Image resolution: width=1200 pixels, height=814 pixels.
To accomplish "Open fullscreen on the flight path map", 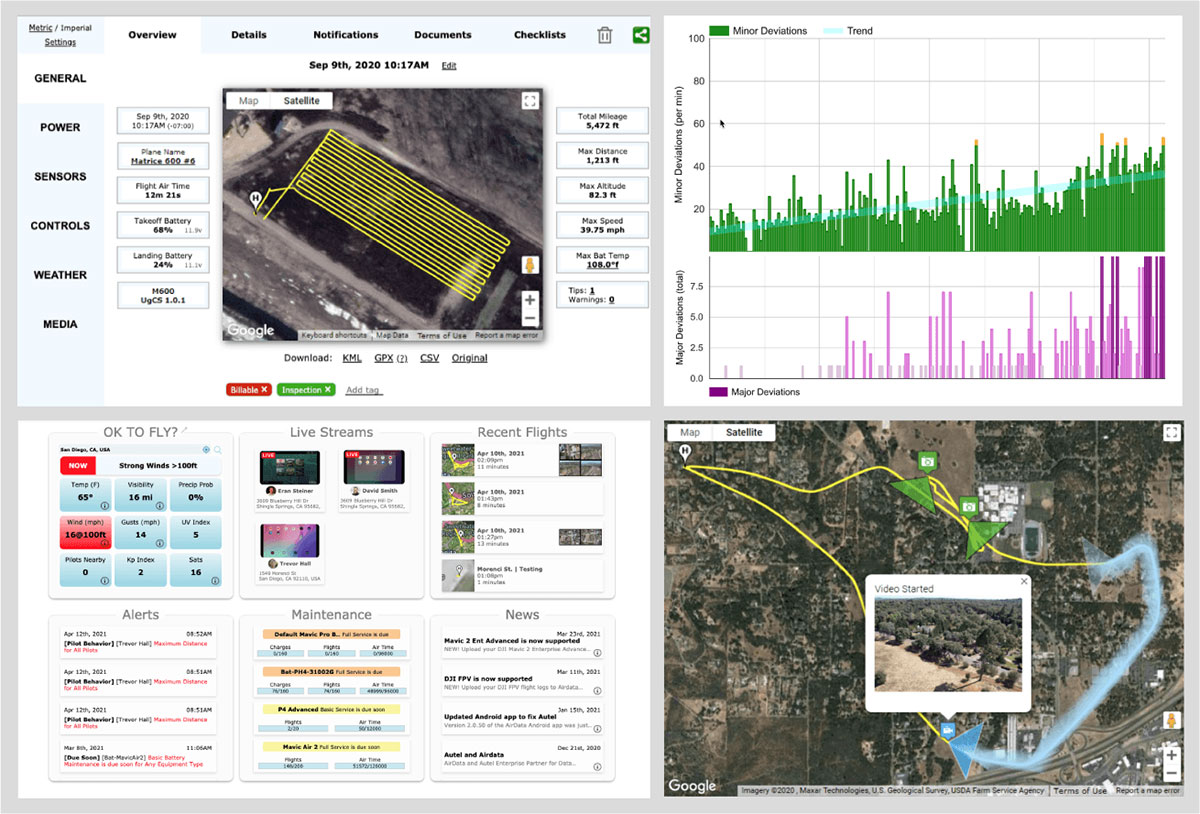I will pyautogui.click(x=530, y=100).
